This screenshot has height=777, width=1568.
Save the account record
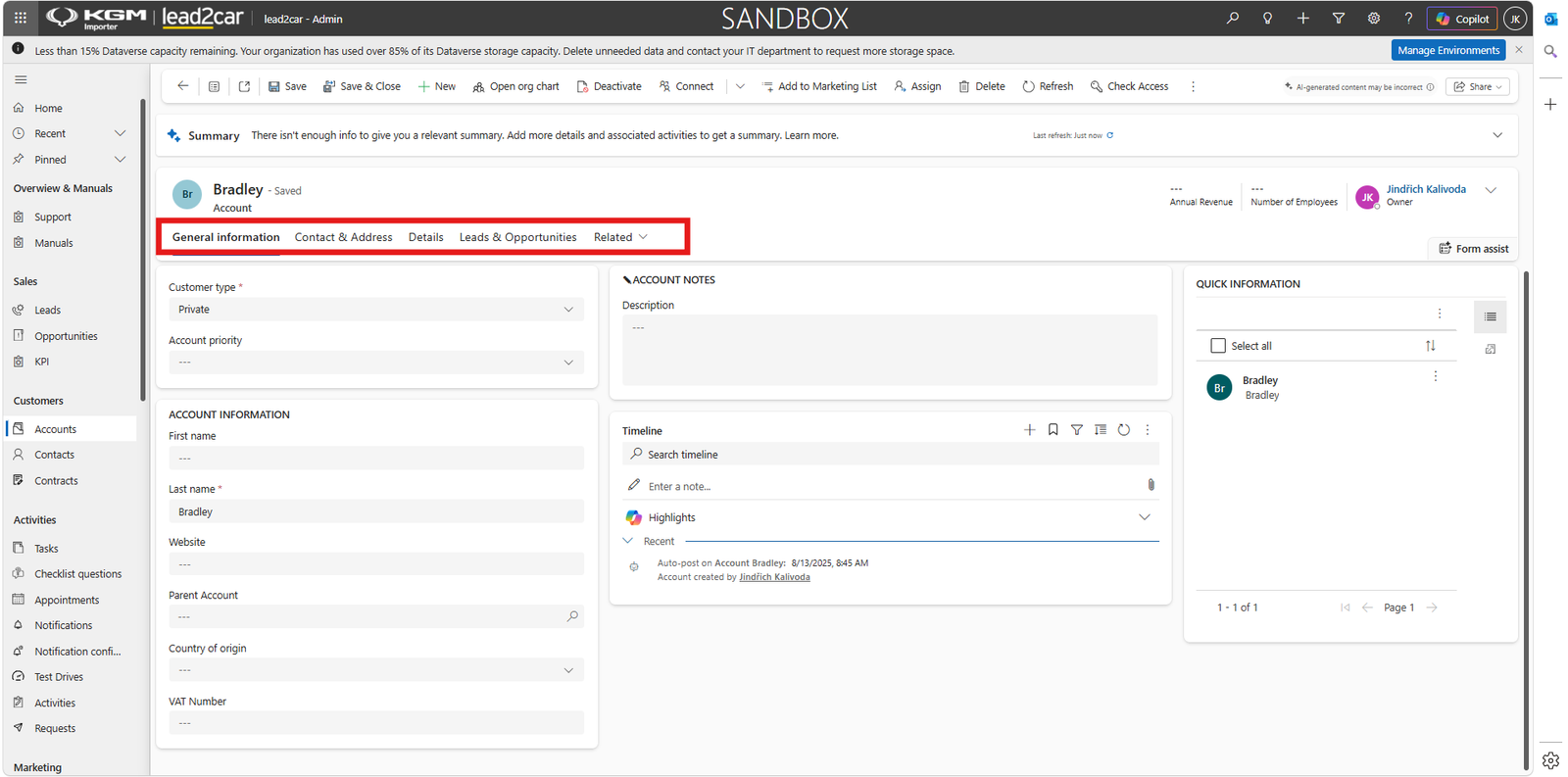click(x=287, y=86)
